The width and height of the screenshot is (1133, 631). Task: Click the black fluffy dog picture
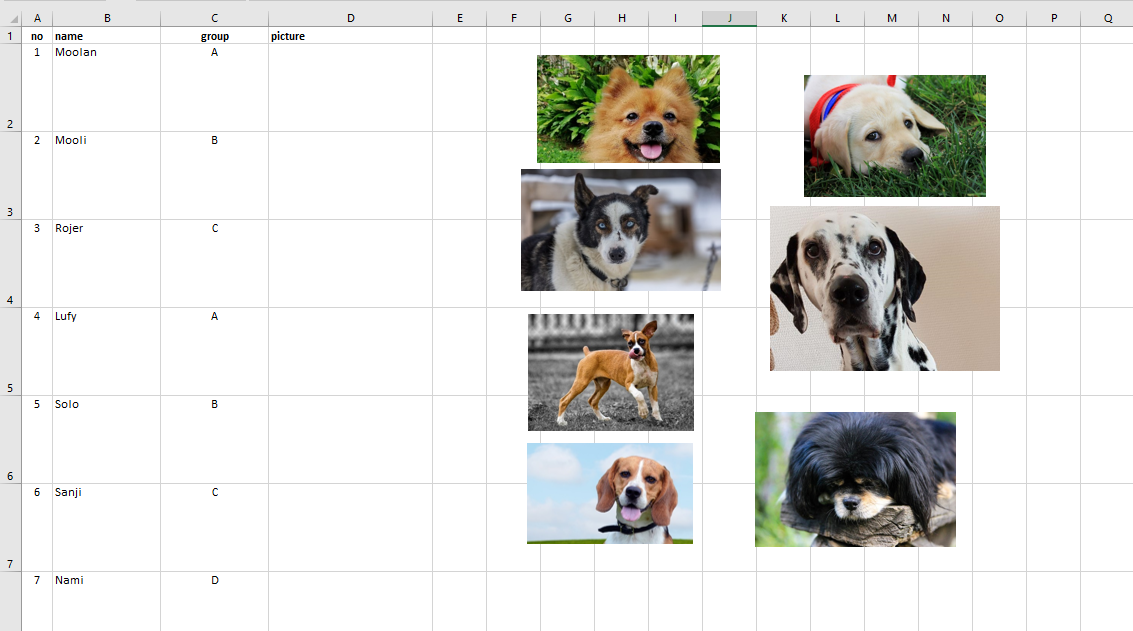[855, 479]
